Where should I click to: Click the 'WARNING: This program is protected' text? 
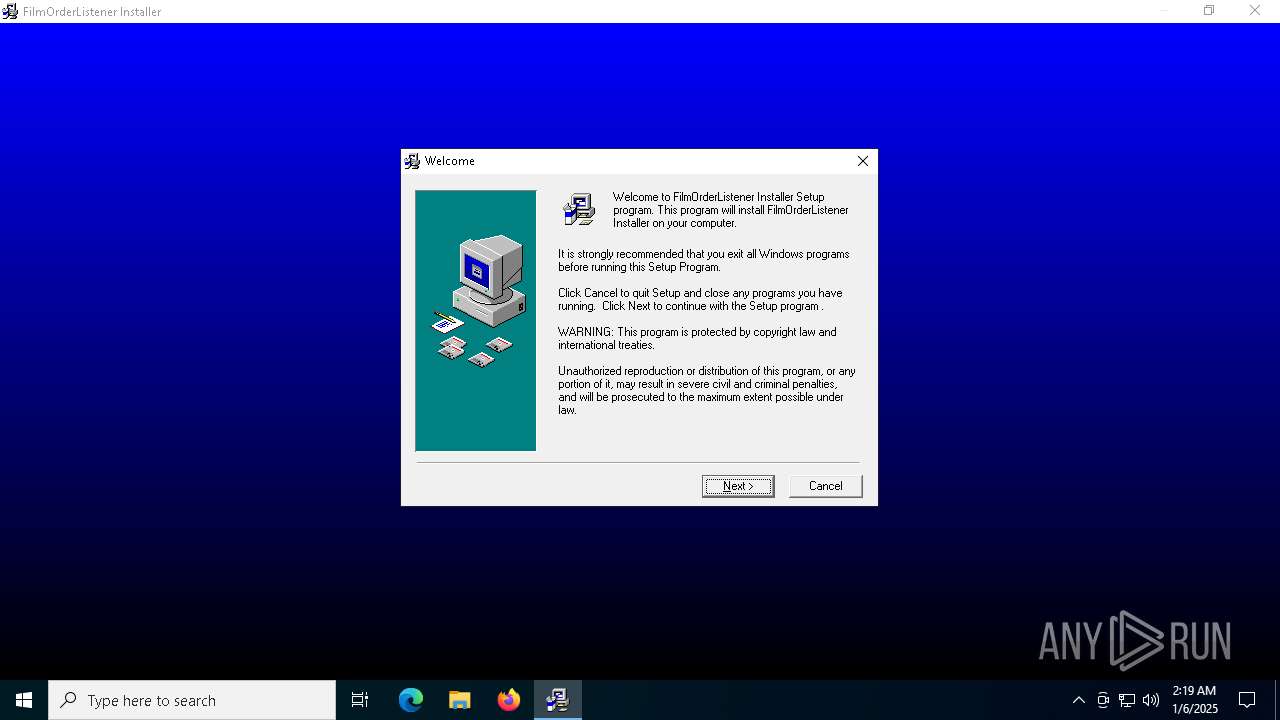(x=697, y=338)
